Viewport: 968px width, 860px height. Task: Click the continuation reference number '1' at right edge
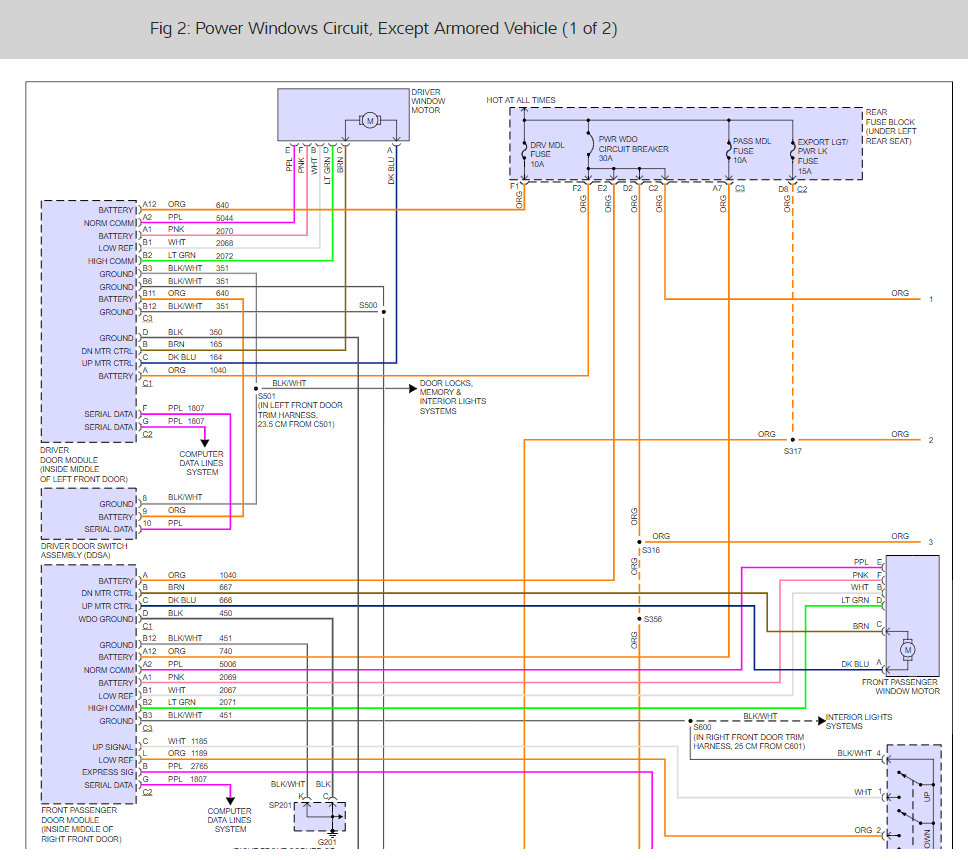tap(931, 299)
